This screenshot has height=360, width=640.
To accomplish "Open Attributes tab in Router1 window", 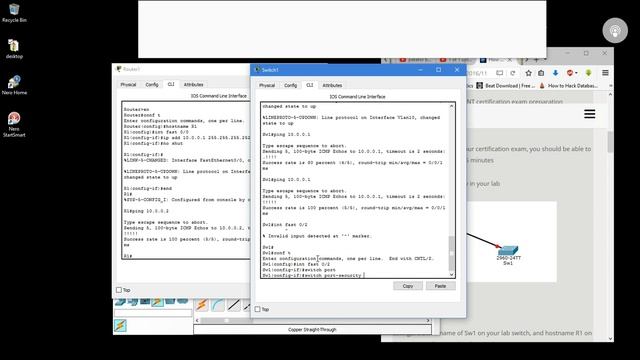I will pyautogui.click(x=193, y=84).
